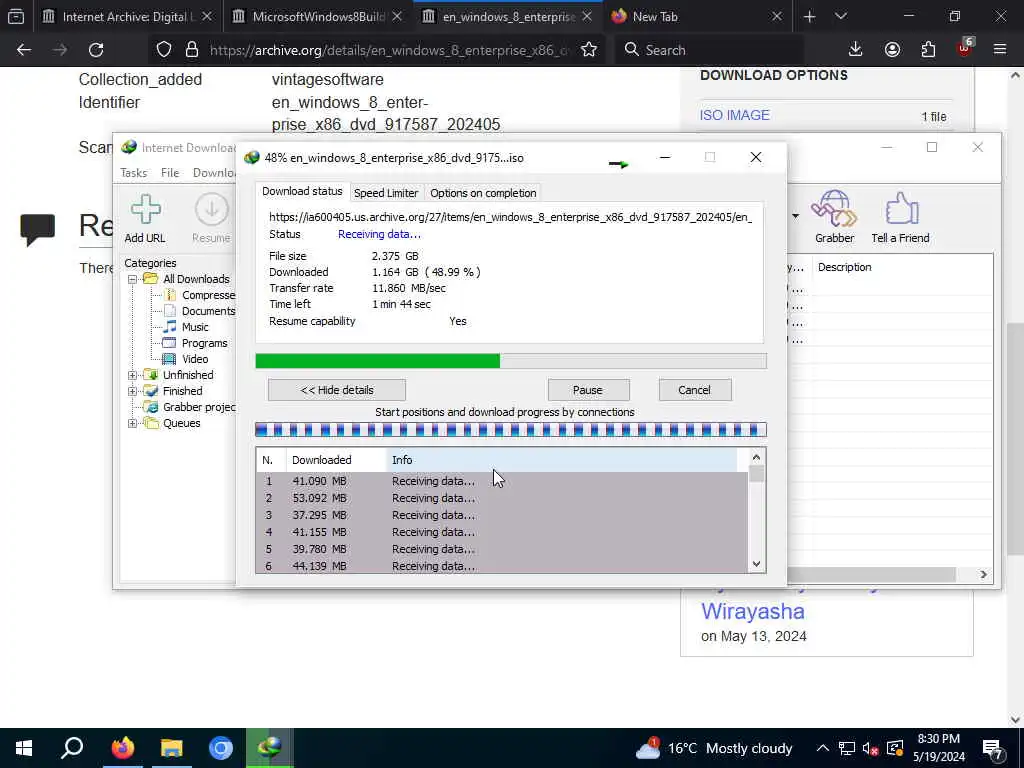Select the Grabber projects tree item
Image resolution: width=1024 pixels, height=768 pixels.
click(x=199, y=407)
